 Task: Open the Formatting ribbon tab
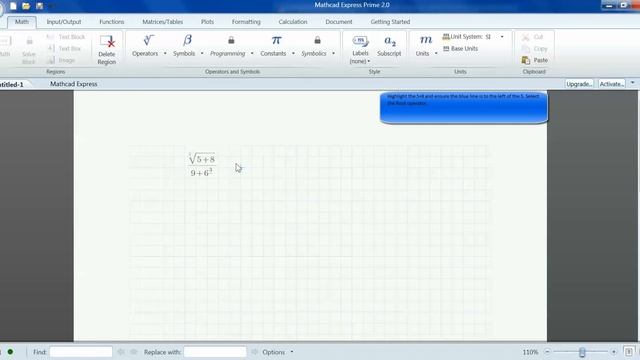[246, 22]
